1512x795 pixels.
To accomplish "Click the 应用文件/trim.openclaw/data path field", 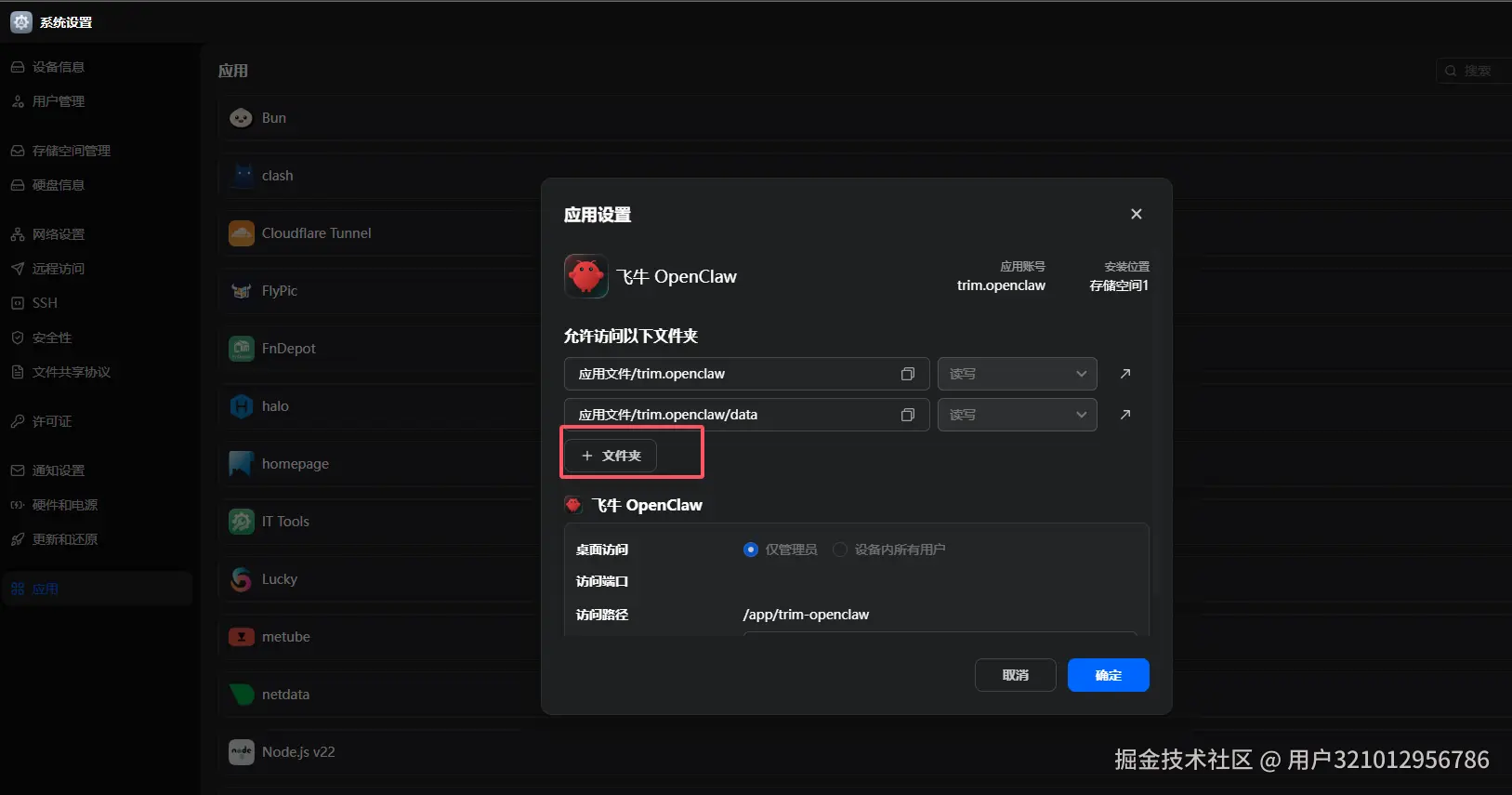I will [x=746, y=415].
